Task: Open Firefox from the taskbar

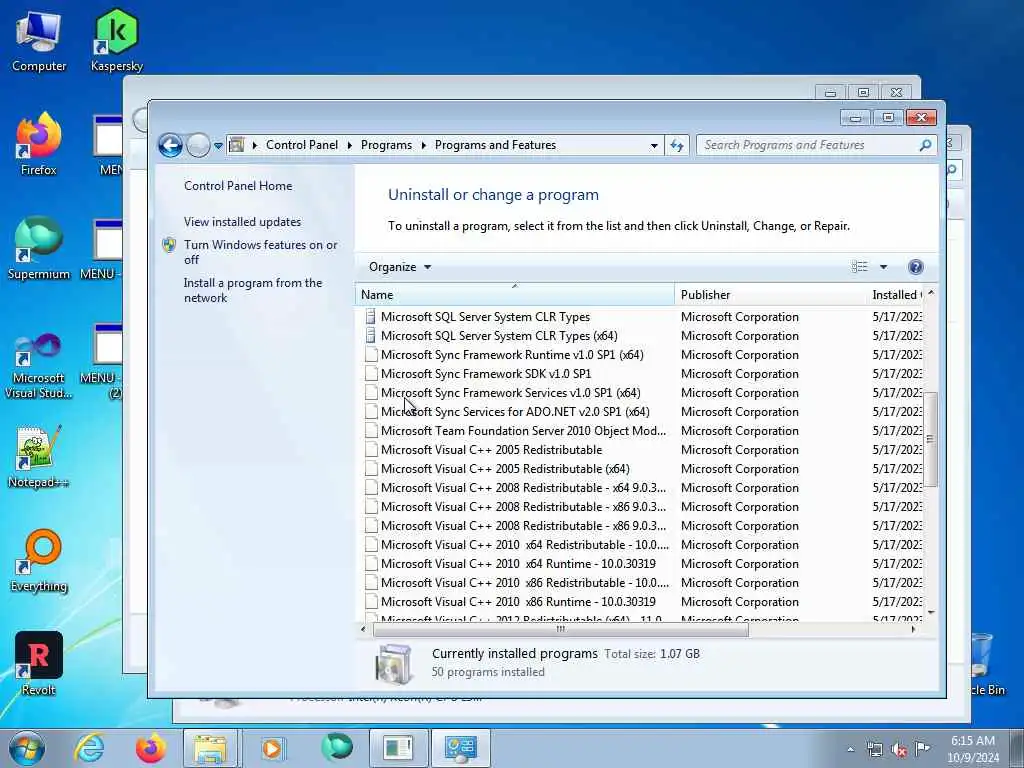Action: tap(150, 748)
